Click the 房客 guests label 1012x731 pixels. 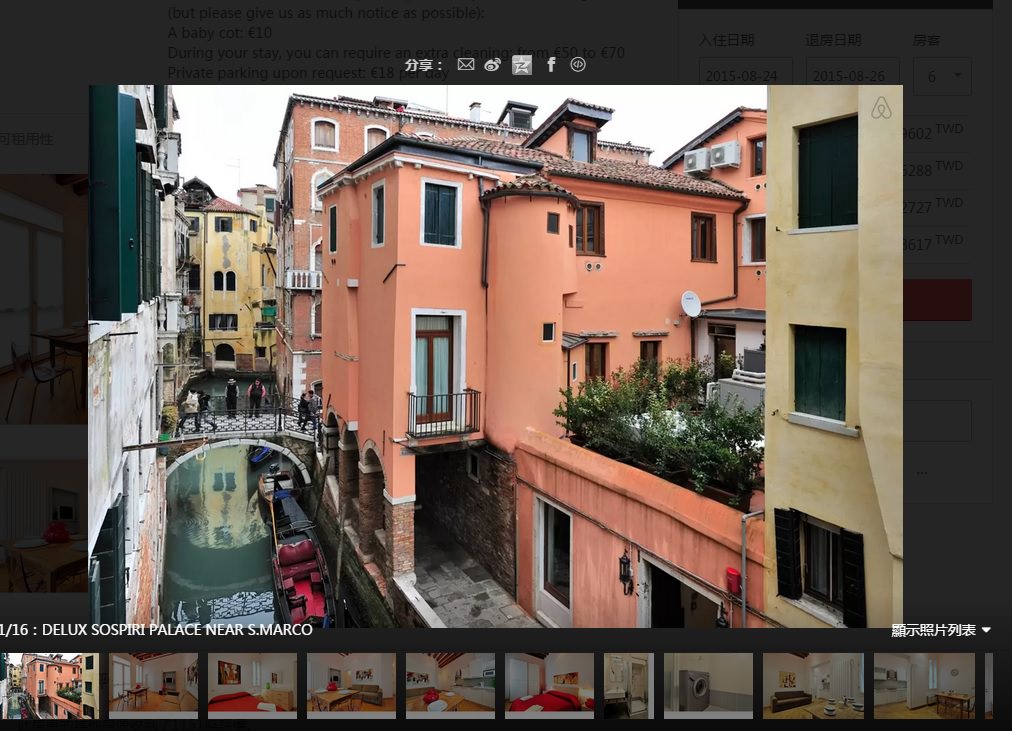pyautogui.click(x=926, y=40)
